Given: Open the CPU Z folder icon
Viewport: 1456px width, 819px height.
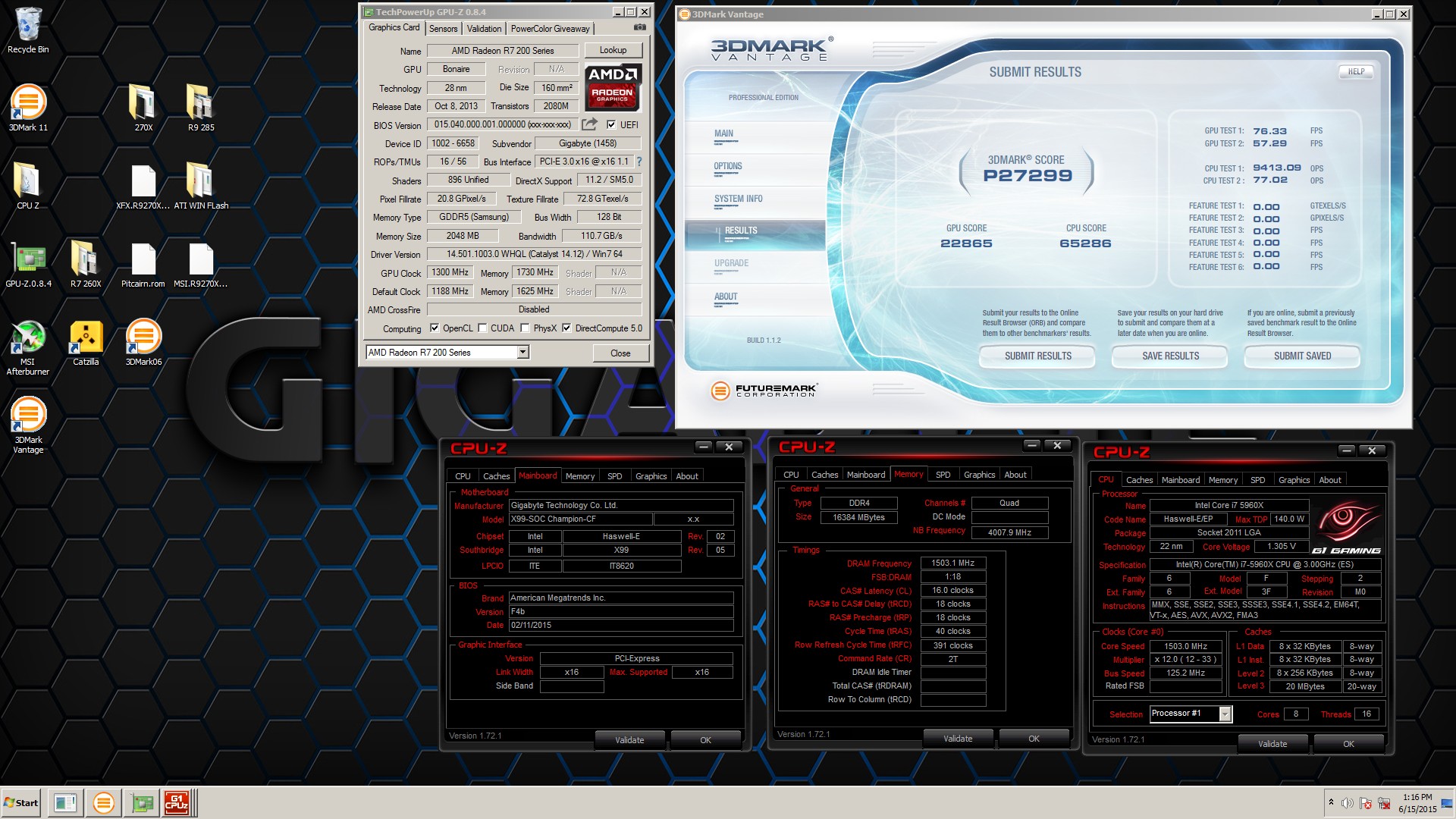Looking at the screenshot, I should [x=28, y=186].
